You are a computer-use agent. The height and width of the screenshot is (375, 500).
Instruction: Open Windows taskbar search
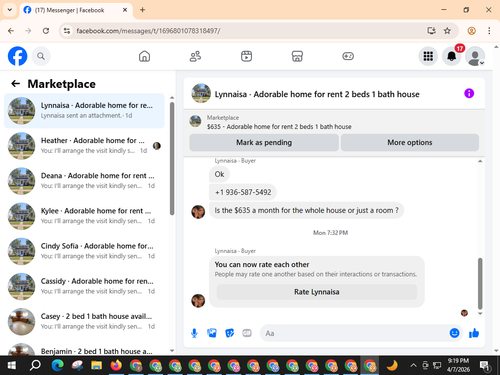click(x=35, y=366)
